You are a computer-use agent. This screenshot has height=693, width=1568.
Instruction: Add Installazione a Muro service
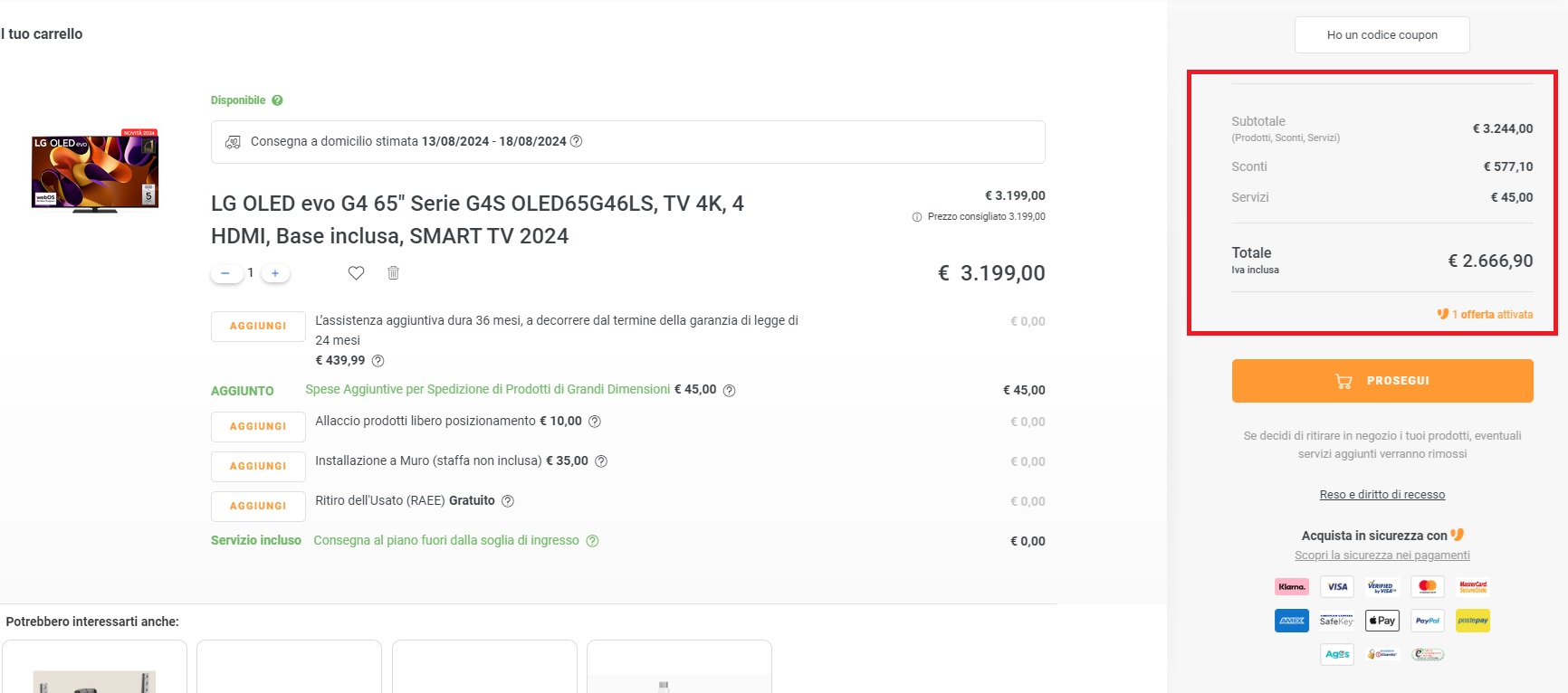point(258,467)
